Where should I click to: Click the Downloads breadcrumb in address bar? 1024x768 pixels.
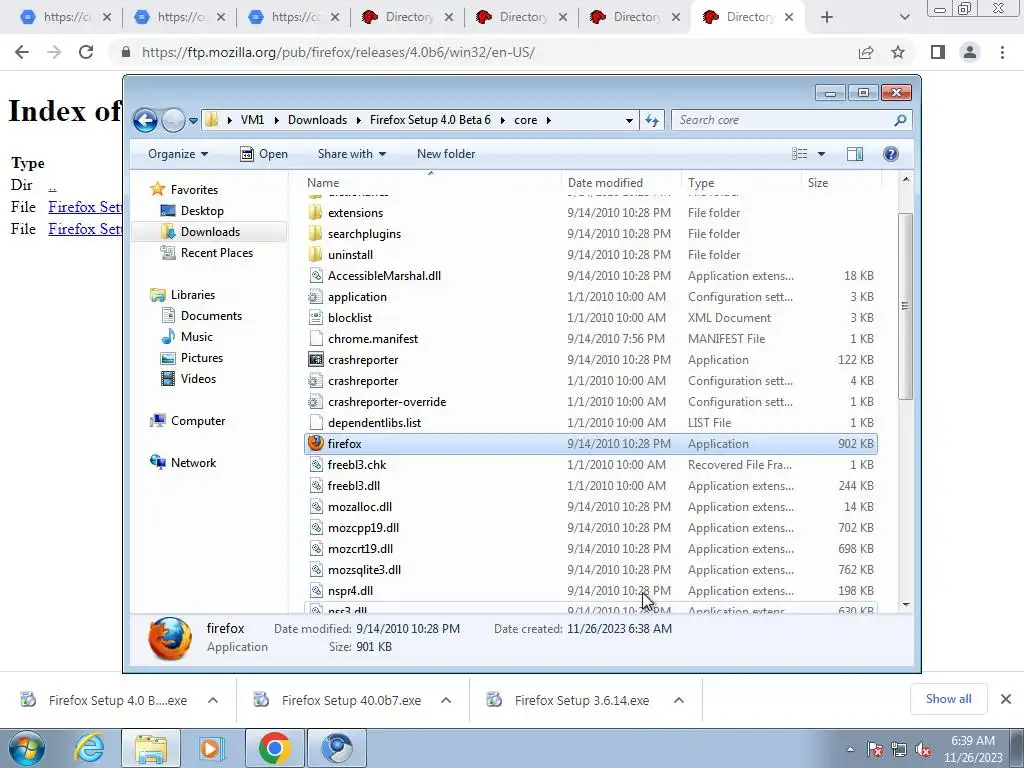(x=317, y=120)
